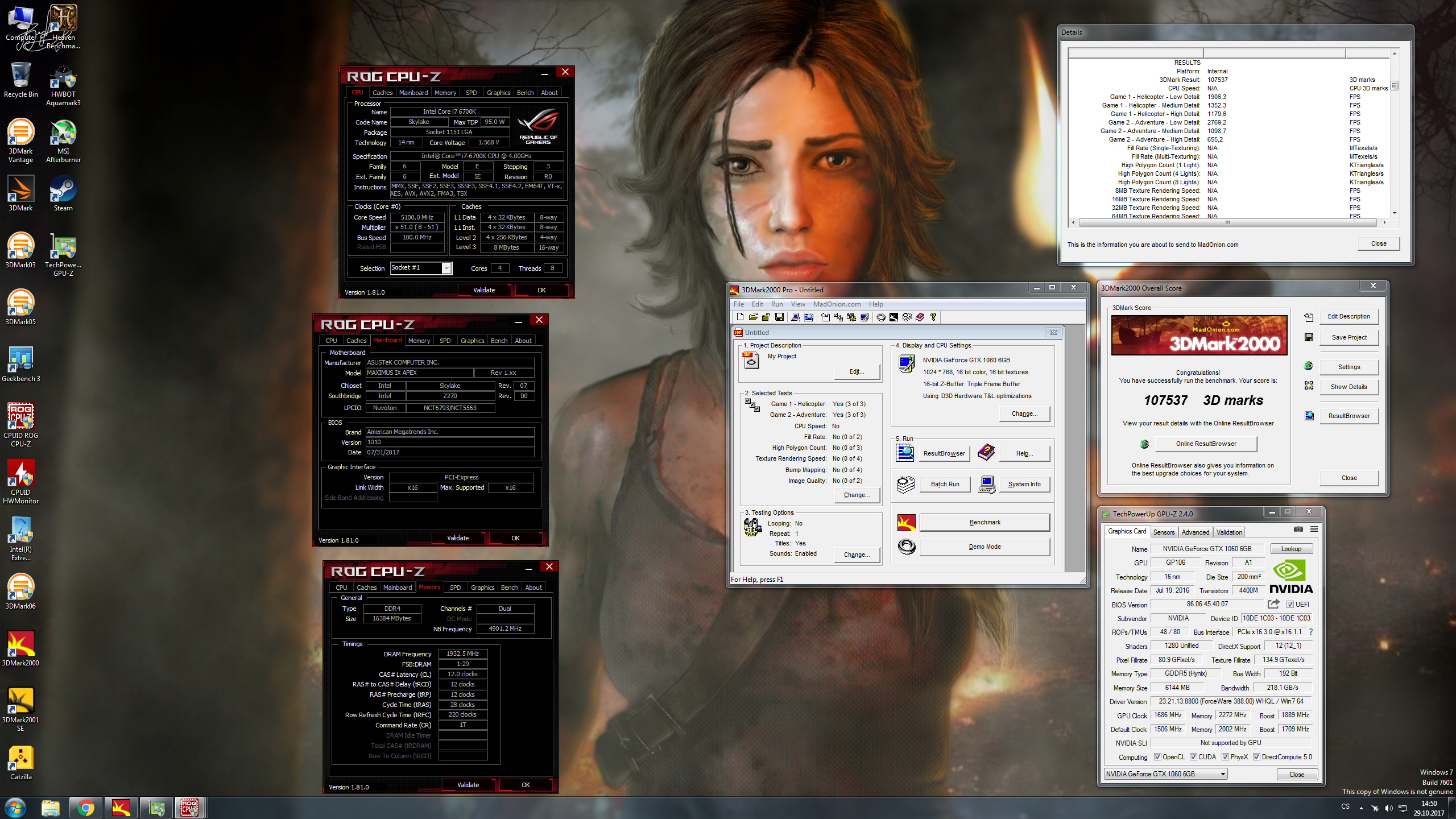The image size is (1456, 819).
Task: Open GPU selection dropdown in GPU-Z
Action: (x=1165, y=774)
